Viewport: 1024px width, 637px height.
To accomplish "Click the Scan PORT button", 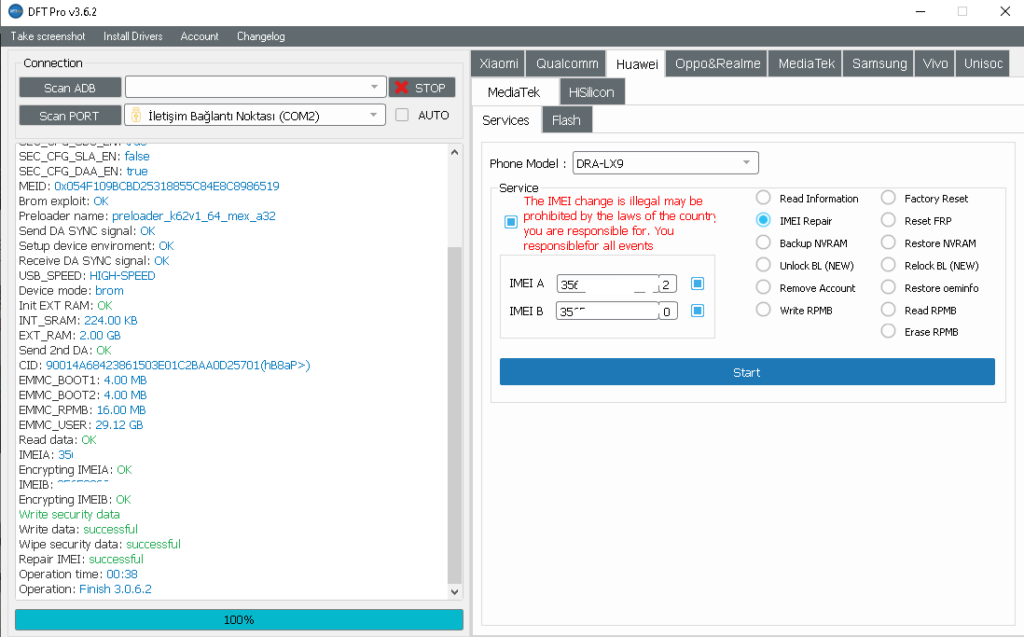I will [x=70, y=116].
